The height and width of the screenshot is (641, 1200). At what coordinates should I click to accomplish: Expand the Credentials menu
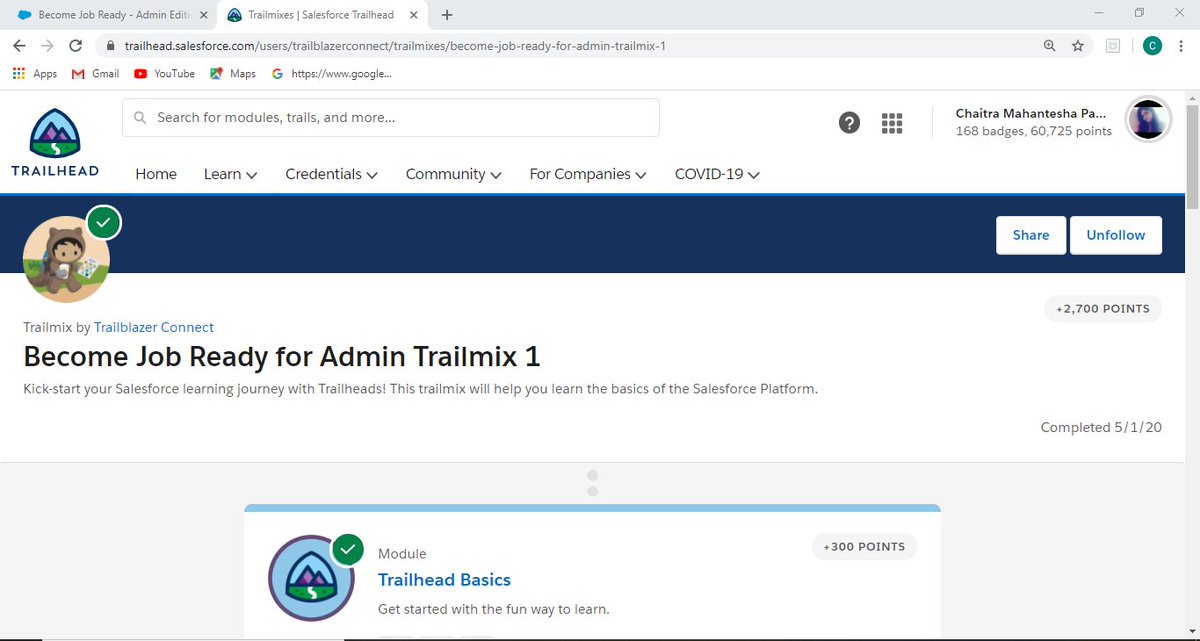(x=331, y=174)
